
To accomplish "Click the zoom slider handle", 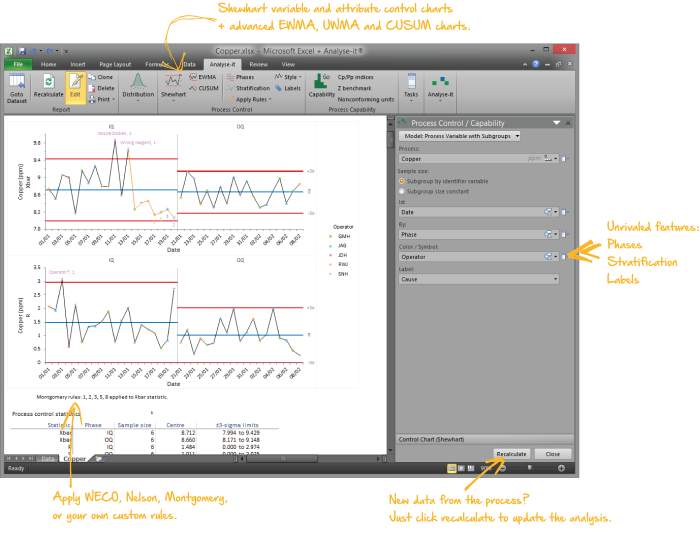I will pyautogui.click(x=529, y=468).
